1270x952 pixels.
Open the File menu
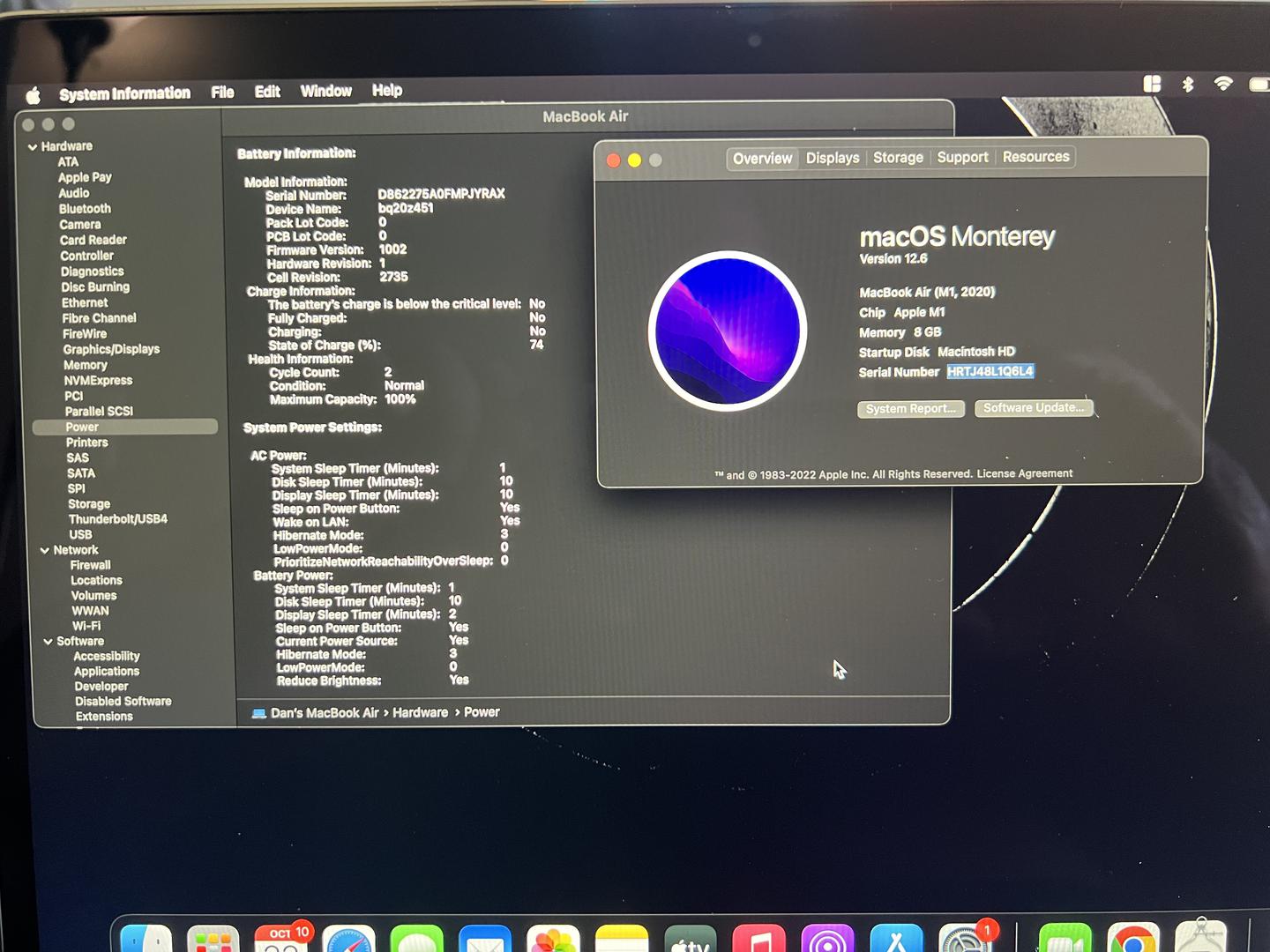tap(222, 92)
